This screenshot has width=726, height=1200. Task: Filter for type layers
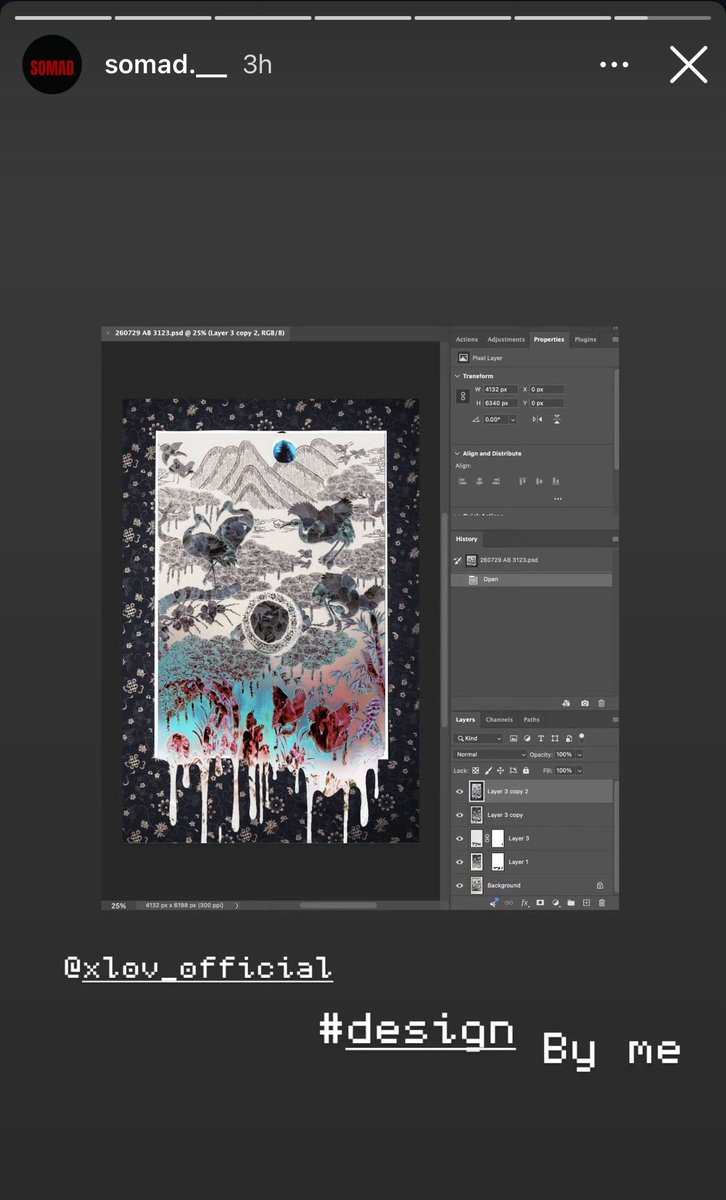tap(541, 738)
